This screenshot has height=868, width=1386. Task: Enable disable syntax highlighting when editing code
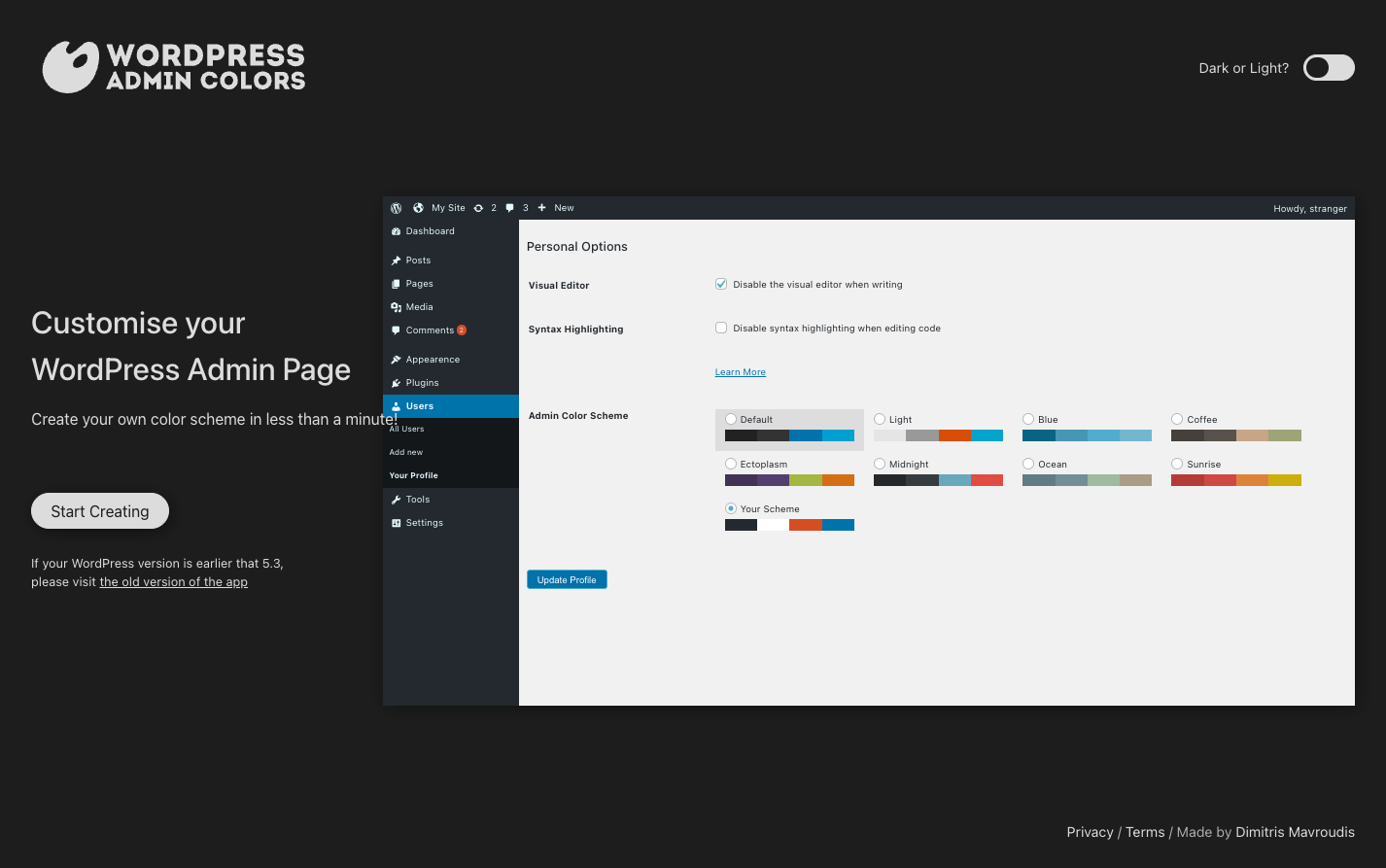tap(721, 328)
